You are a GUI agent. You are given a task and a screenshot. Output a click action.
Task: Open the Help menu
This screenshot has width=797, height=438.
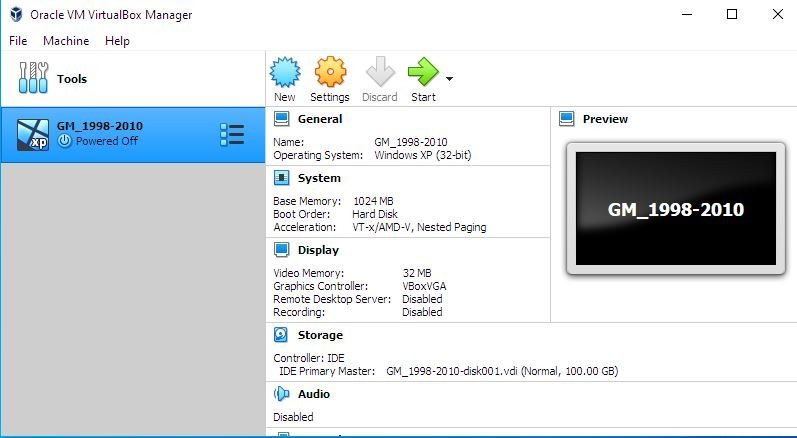[x=117, y=41]
